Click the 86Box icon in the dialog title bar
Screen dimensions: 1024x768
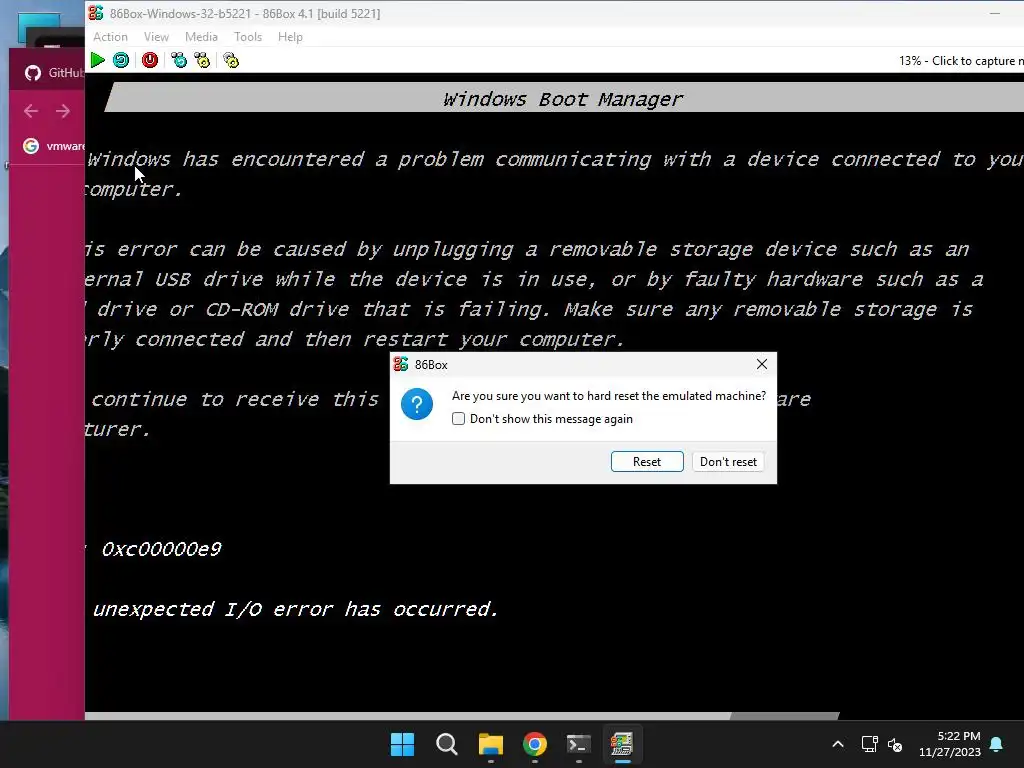[x=401, y=364]
